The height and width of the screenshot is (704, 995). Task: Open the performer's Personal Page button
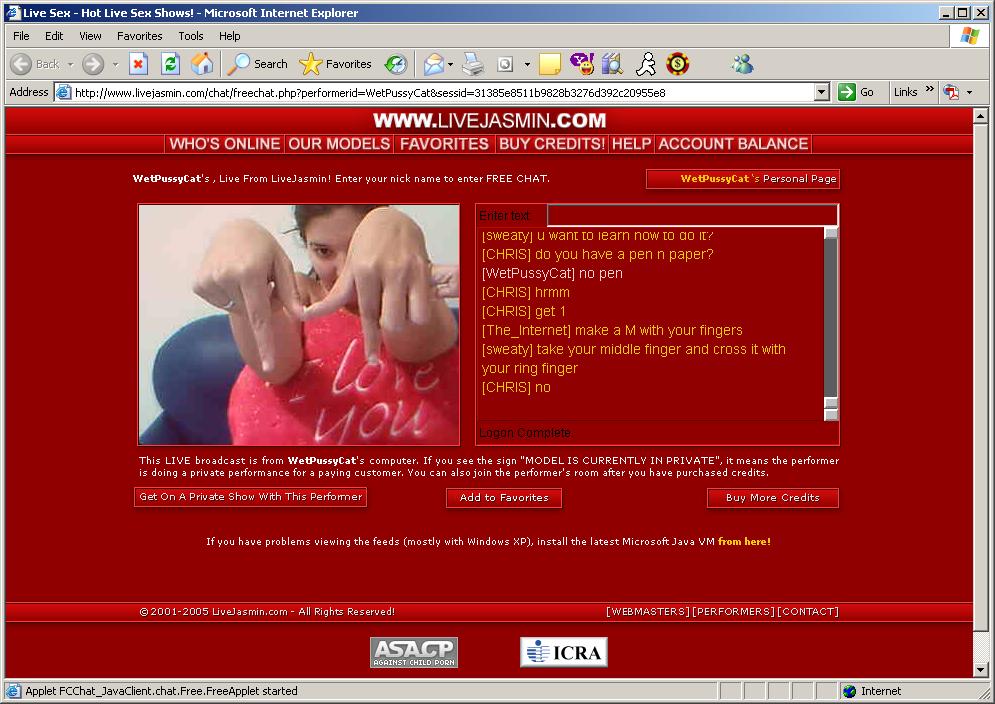click(x=742, y=179)
